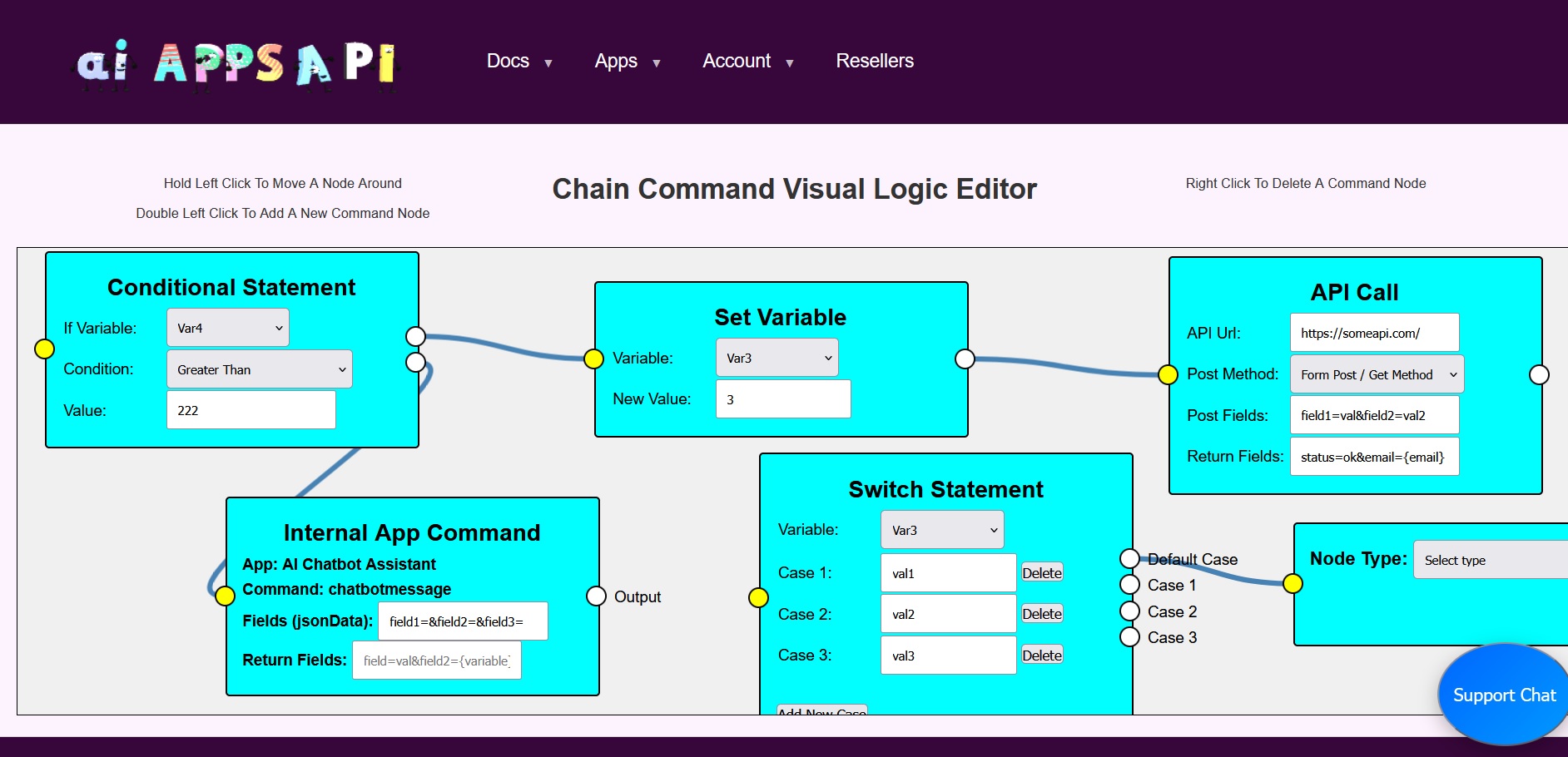This screenshot has height=757, width=1568.
Task: Select the Case 3 output port
Action: (x=1129, y=637)
